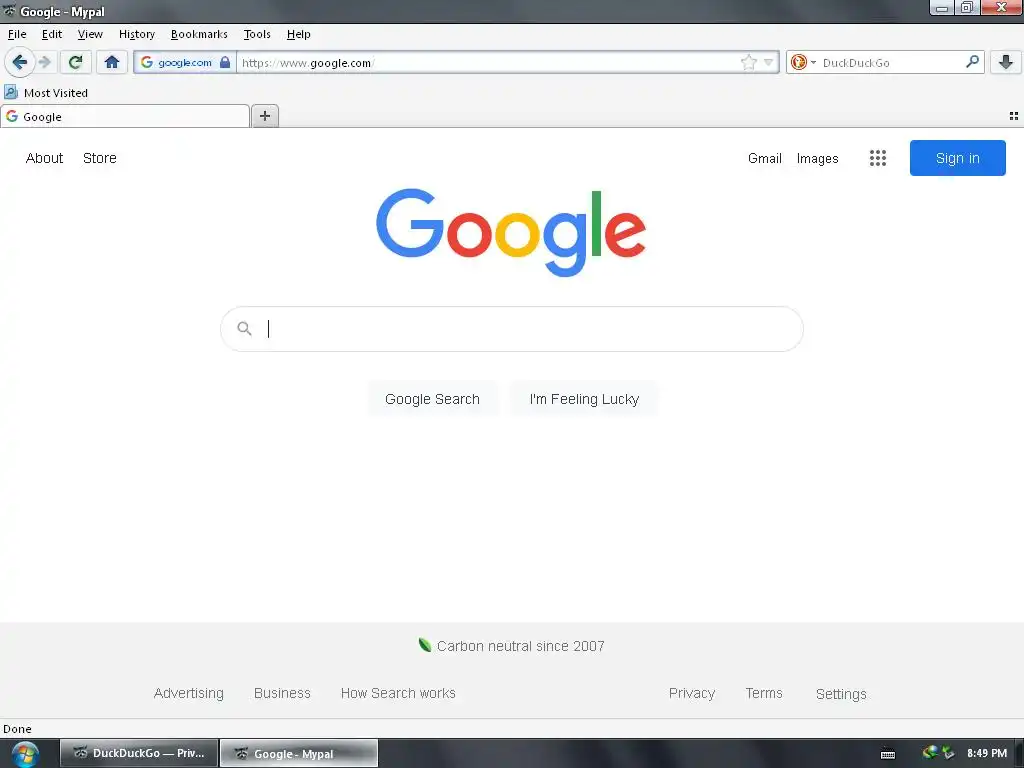This screenshot has height=768, width=1024.
Task: Open the Bookmarks menu
Action: pyautogui.click(x=199, y=35)
